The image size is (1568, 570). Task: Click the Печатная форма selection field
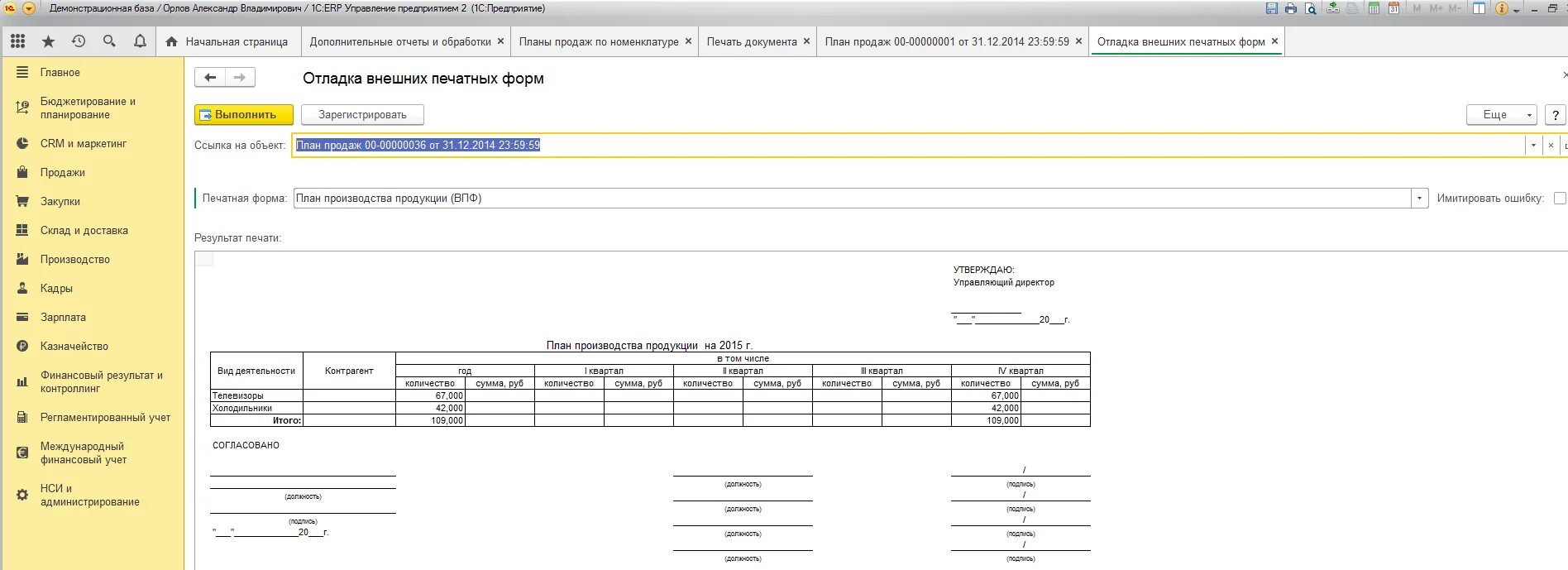click(x=853, y=199)
